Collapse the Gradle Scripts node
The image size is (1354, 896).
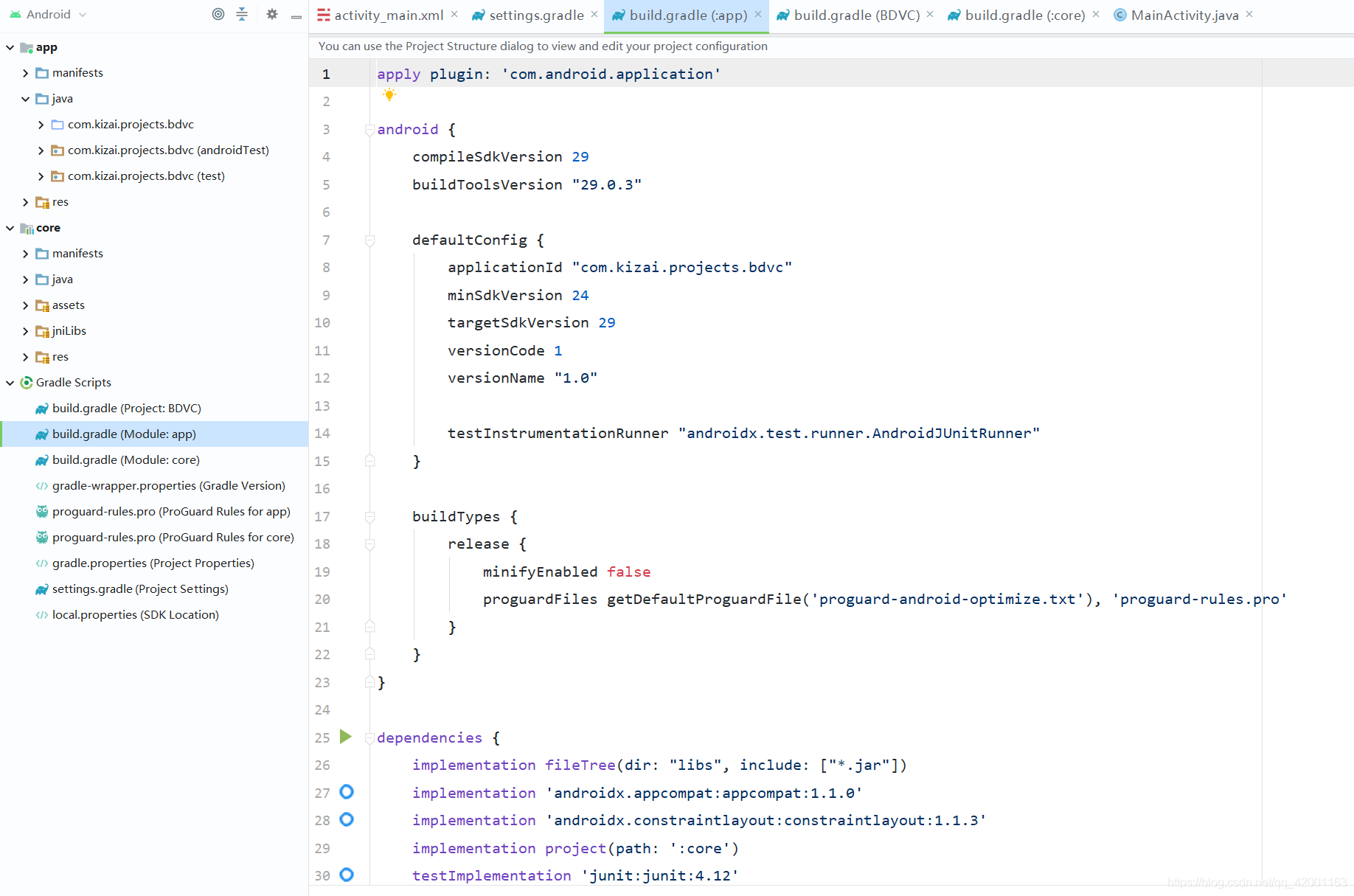pyautogui.click(x=10, y=382)
